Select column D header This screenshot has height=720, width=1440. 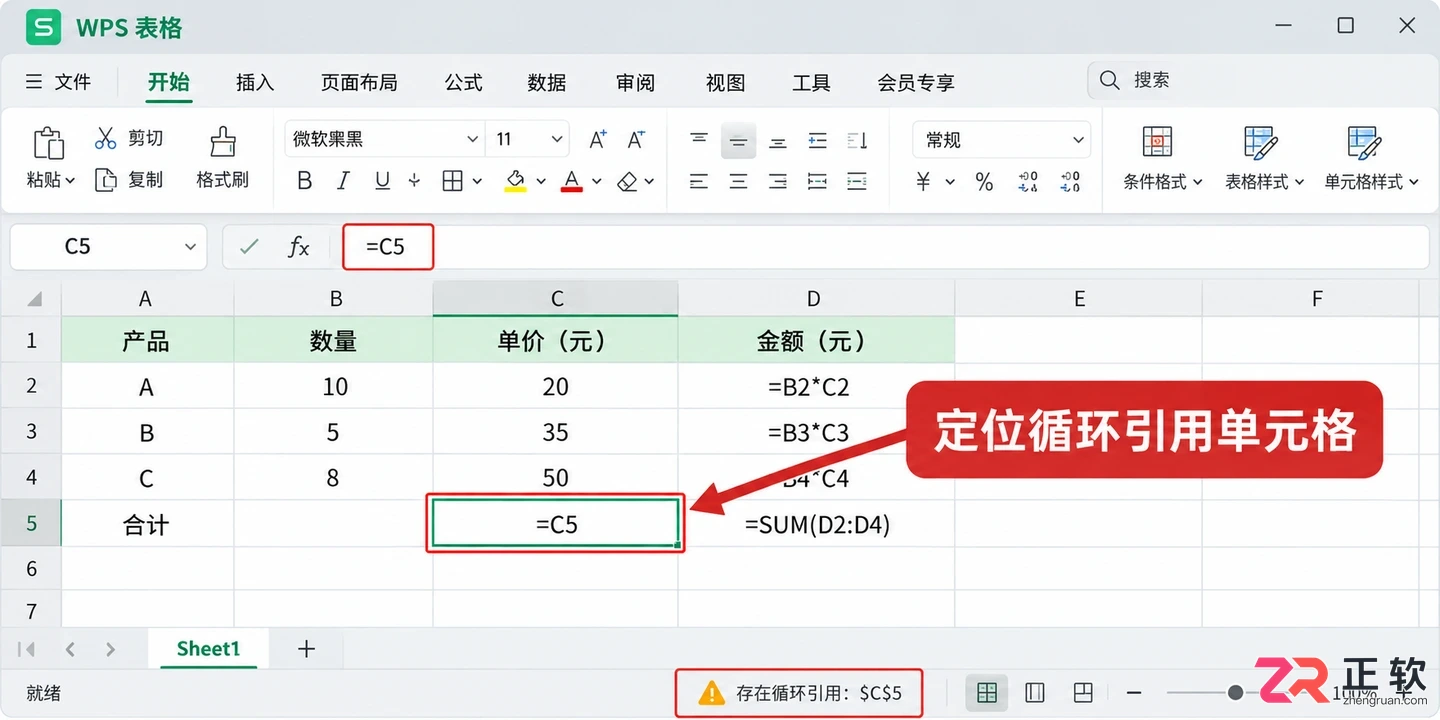click(814, 298)
